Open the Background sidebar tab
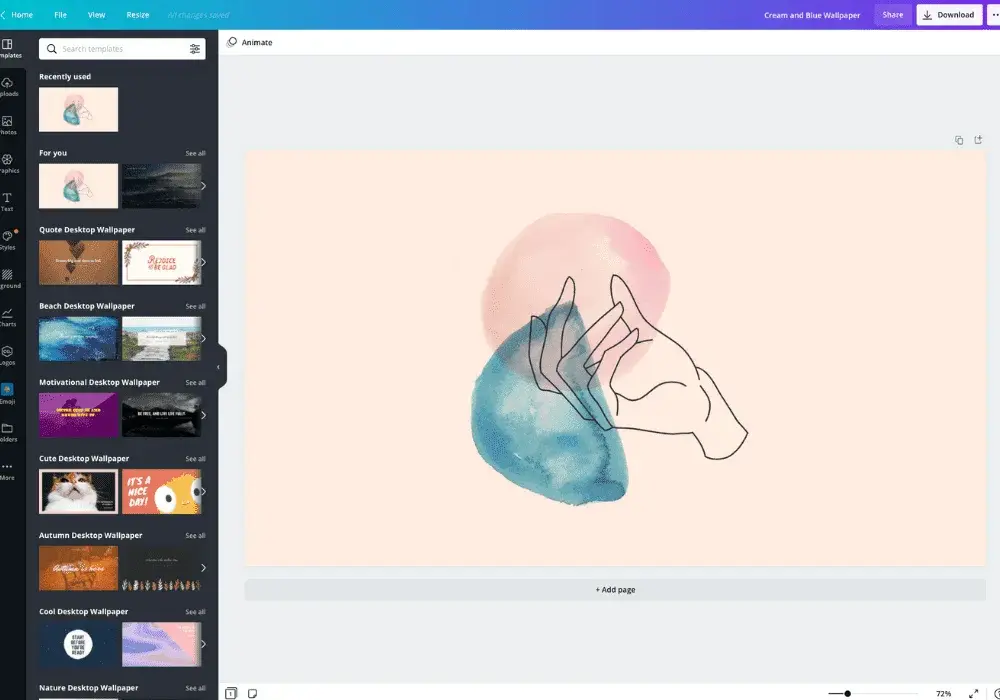This screenshot has width=1000, height=700. (9, 279)
